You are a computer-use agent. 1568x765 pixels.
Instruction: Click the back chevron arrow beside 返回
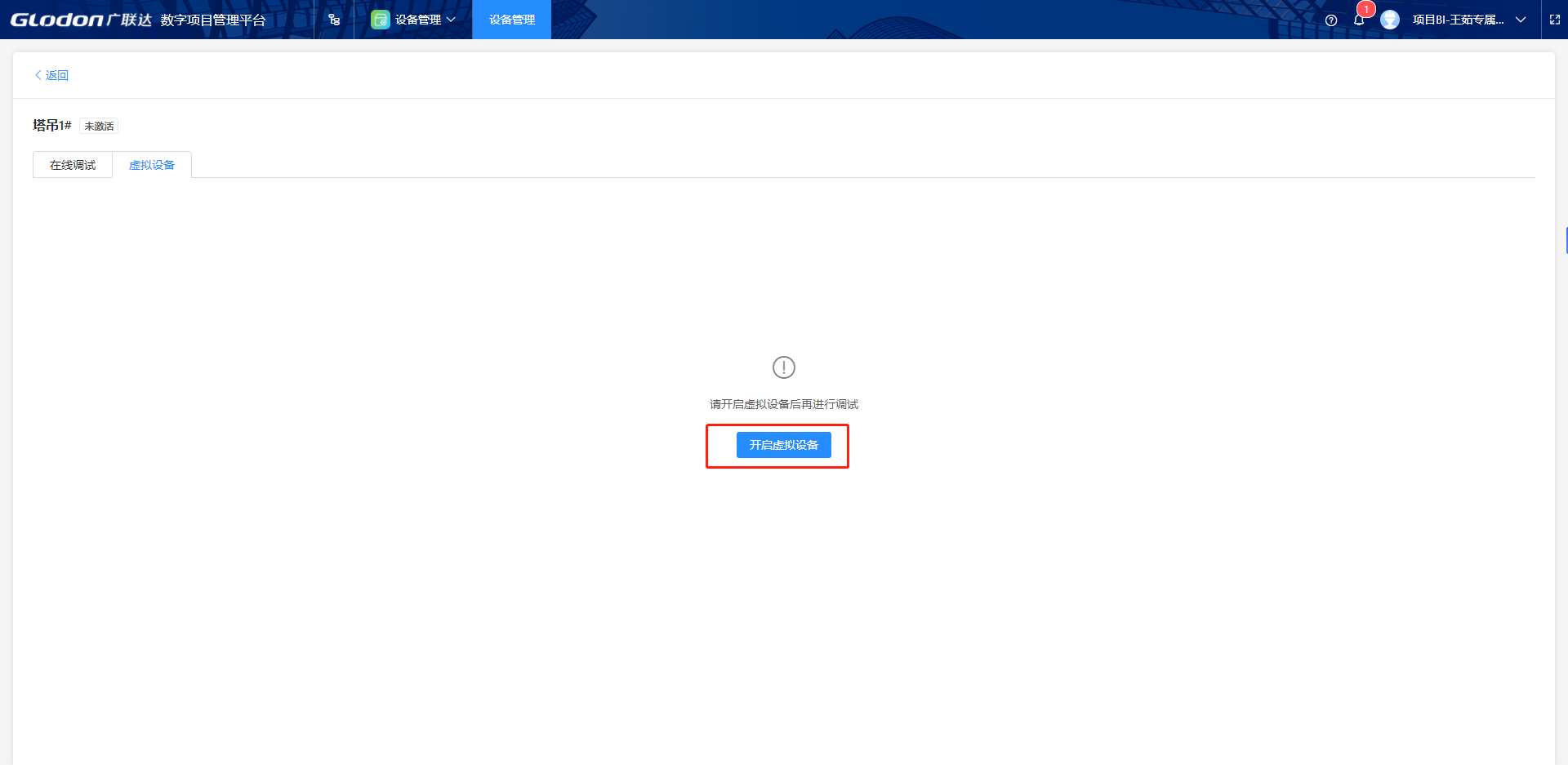(38, 75)
